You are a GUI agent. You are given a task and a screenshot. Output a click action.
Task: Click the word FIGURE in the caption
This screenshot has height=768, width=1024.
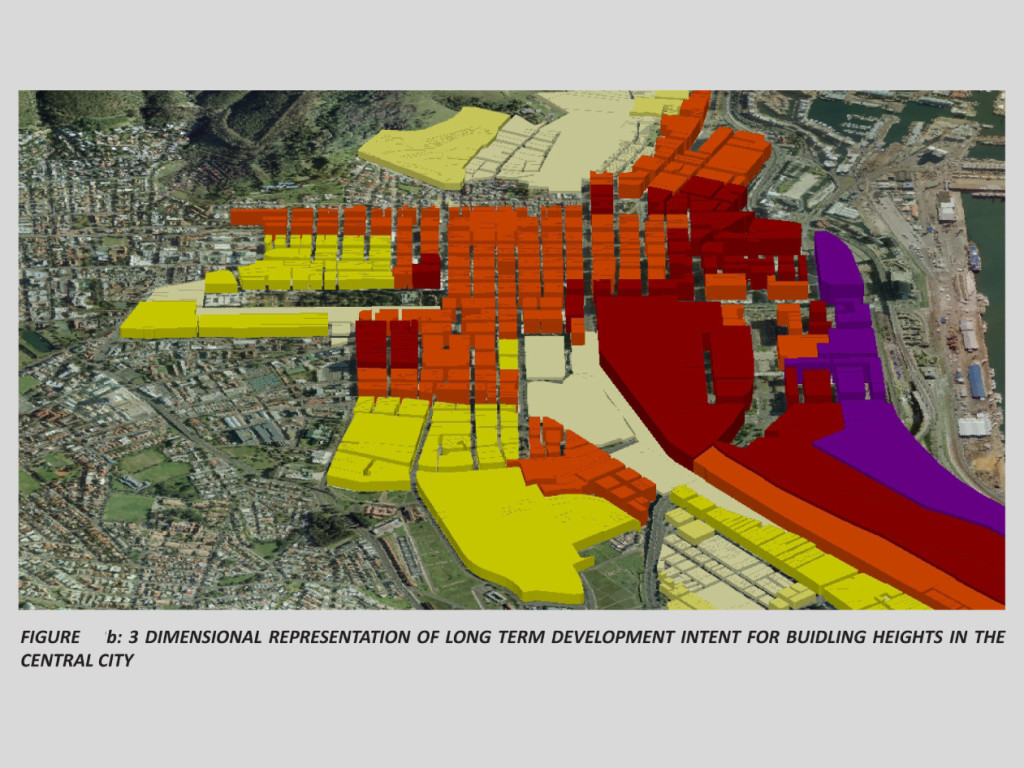click(50, 638)
